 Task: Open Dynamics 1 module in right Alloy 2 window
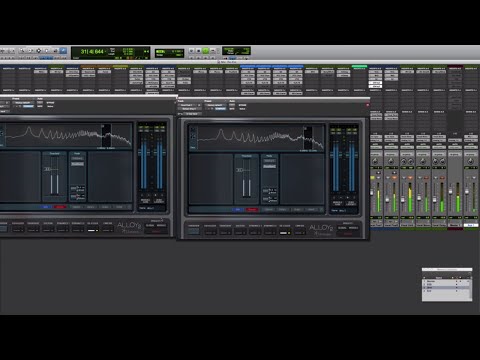coord(255,231)
